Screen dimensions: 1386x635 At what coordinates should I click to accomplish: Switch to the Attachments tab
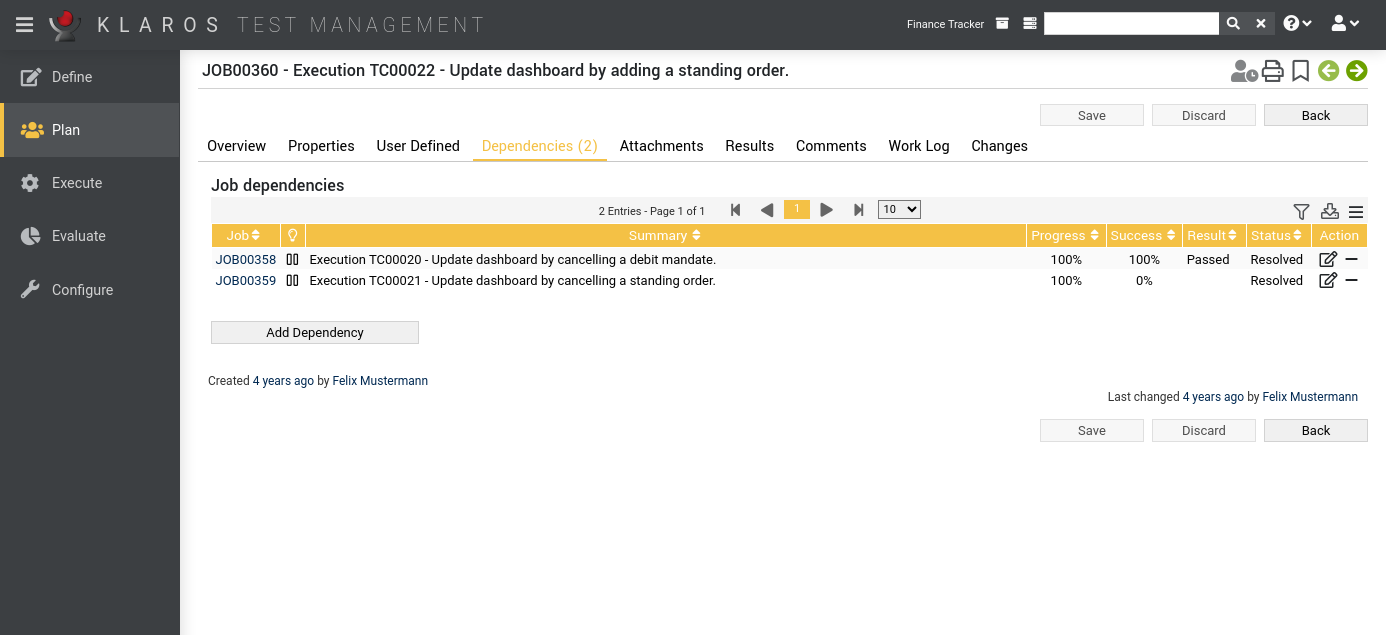661,146
